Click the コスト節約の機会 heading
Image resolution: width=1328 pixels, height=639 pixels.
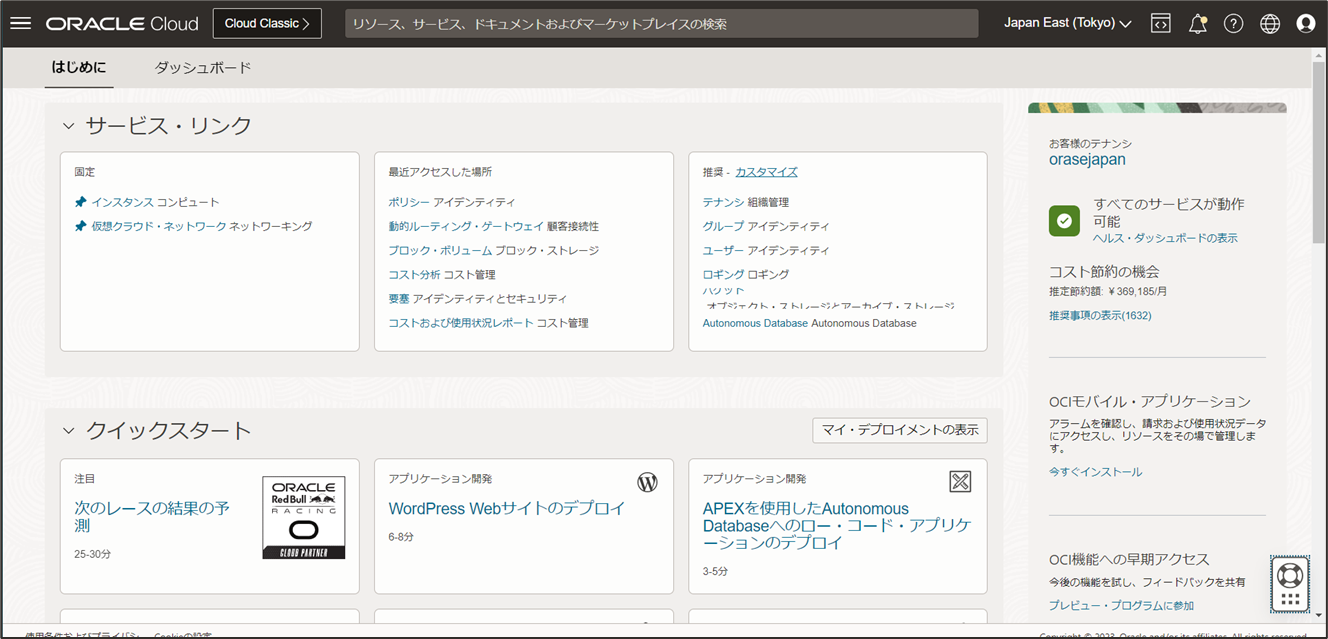[1104, 271]
